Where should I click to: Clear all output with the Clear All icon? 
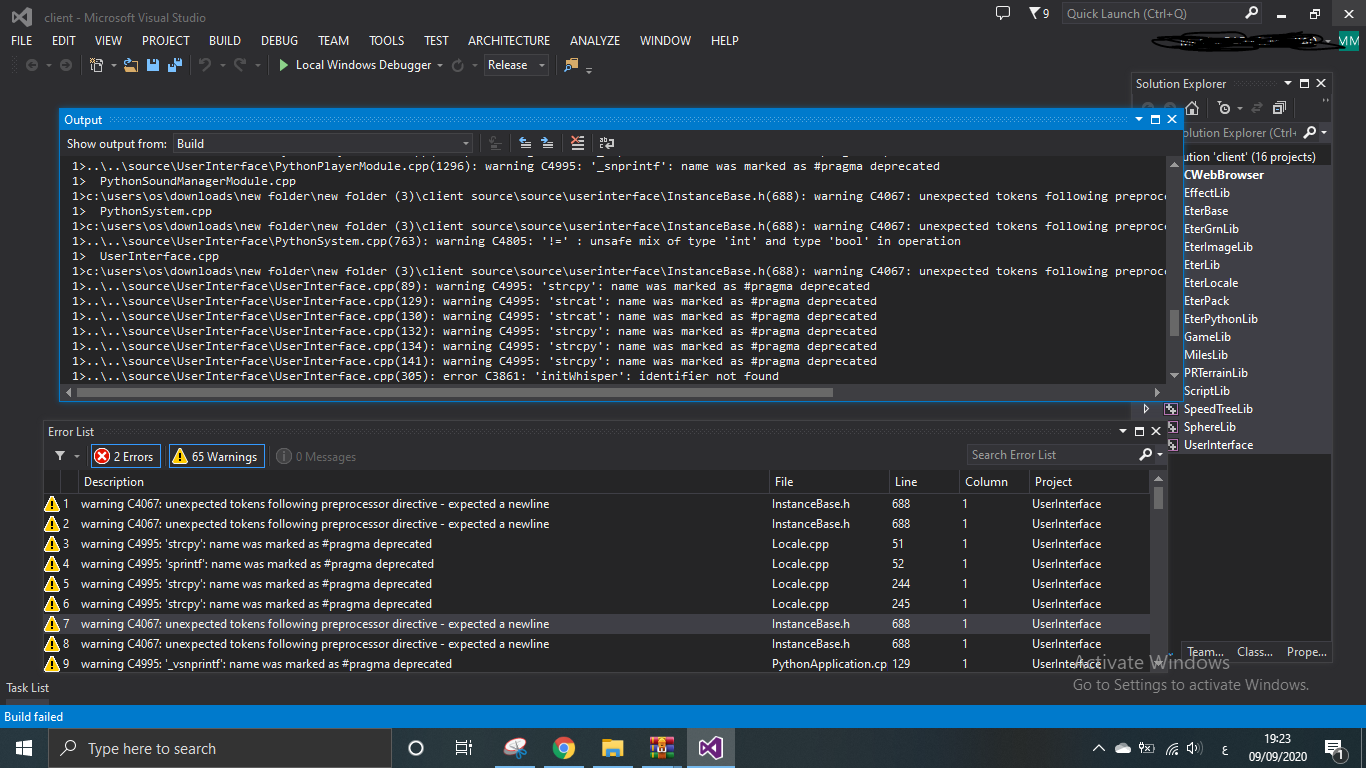tap(577, 144)
